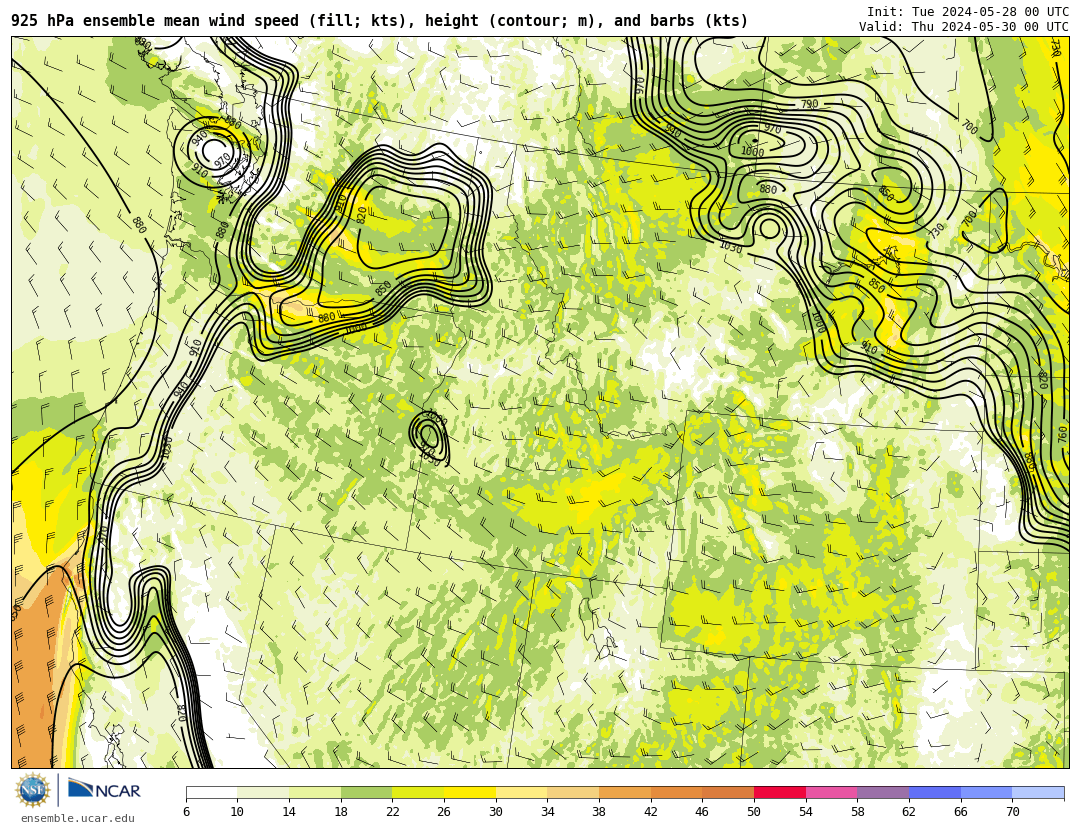
Task: Pick the orange 38–42 kts swatch
Action: pos(625,792)
